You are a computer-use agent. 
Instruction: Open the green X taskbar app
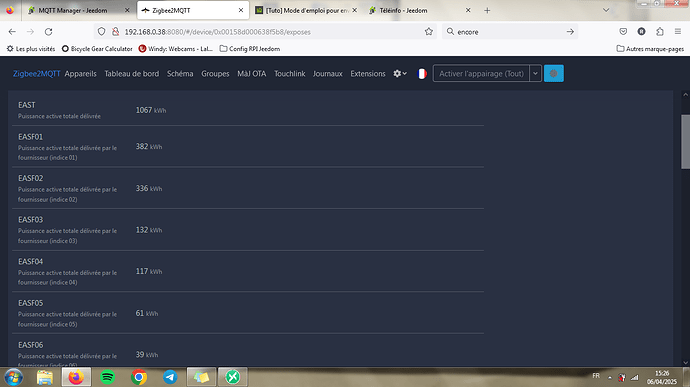[x=233, y=377]
